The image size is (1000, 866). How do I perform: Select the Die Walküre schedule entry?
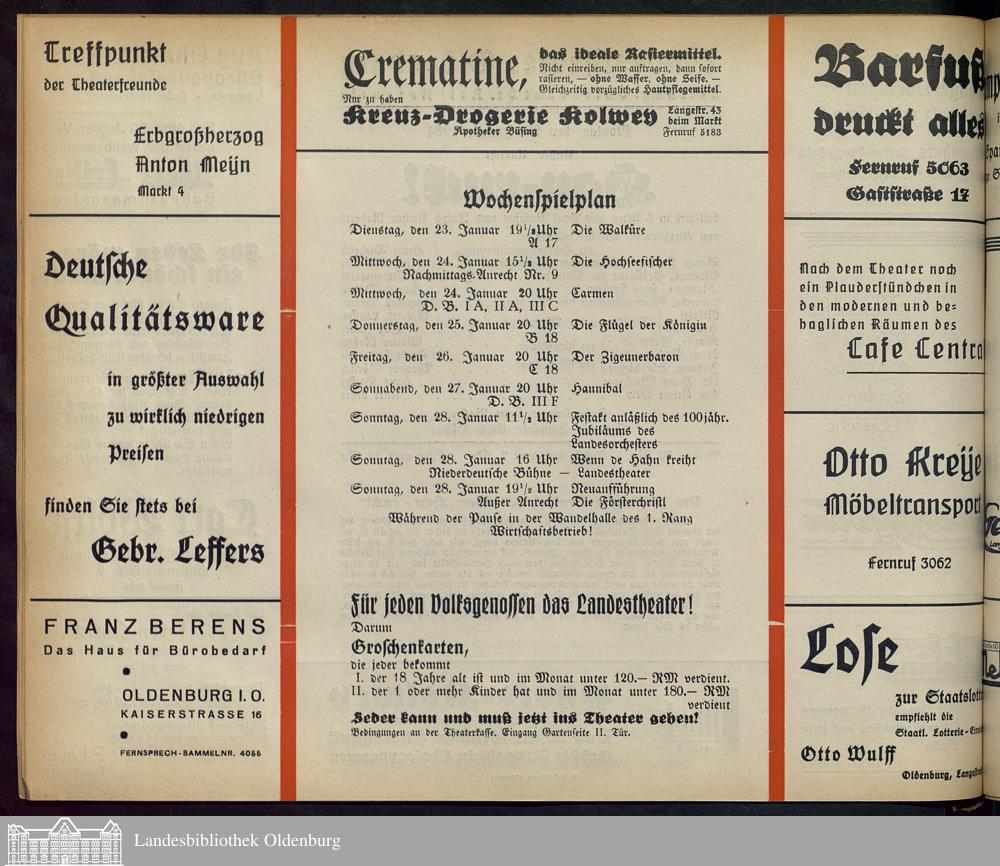click(x=608, y=229)
